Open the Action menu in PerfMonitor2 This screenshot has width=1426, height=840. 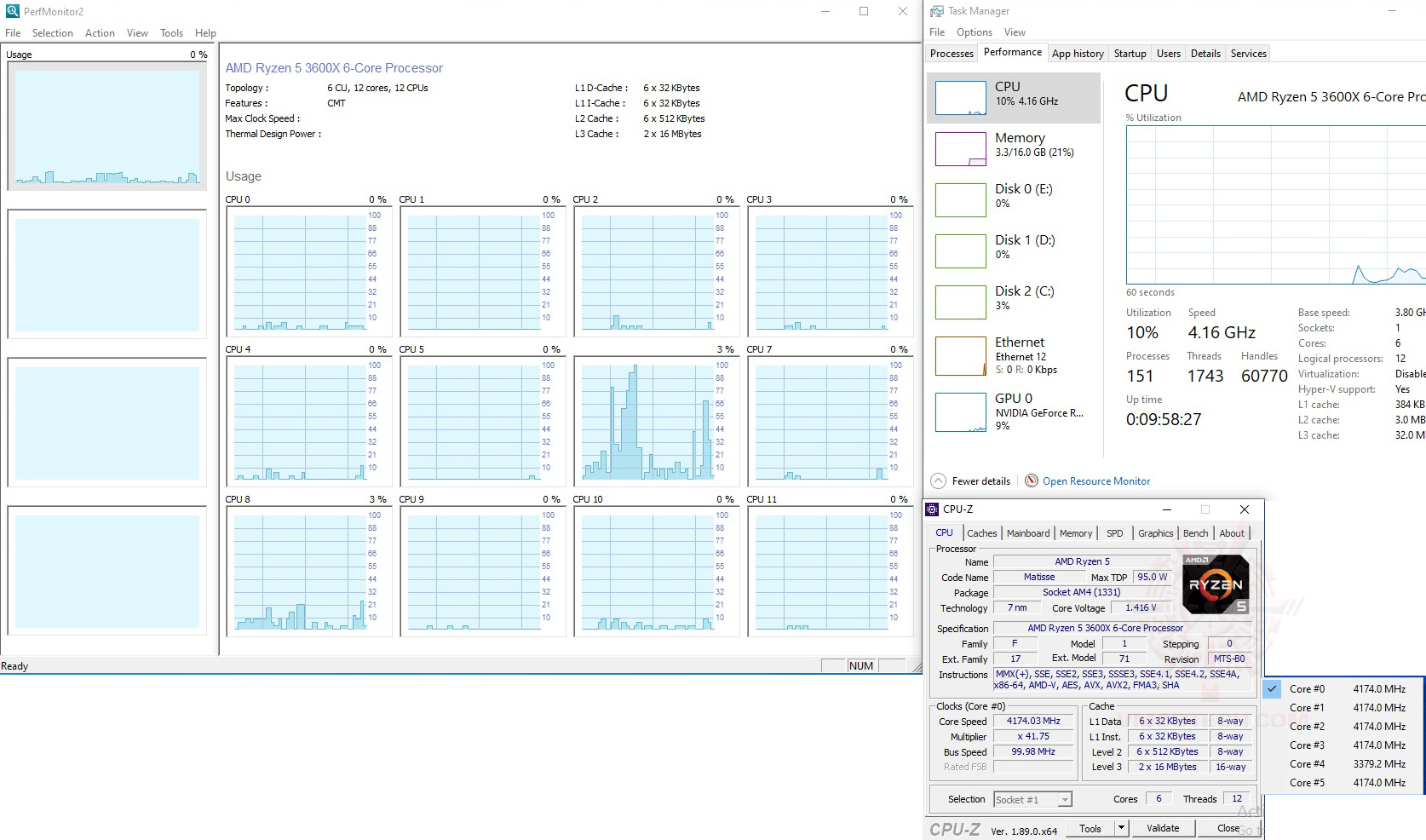coord(100,33)
